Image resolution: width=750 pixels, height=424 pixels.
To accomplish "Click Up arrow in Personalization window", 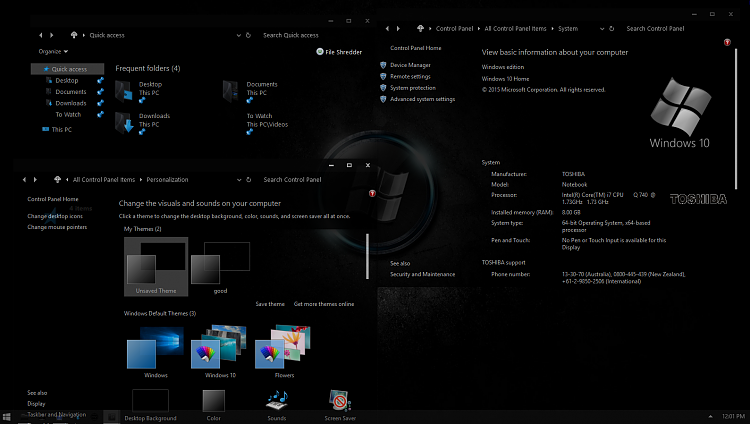I will pyautogui.click(x=57, y=179).
